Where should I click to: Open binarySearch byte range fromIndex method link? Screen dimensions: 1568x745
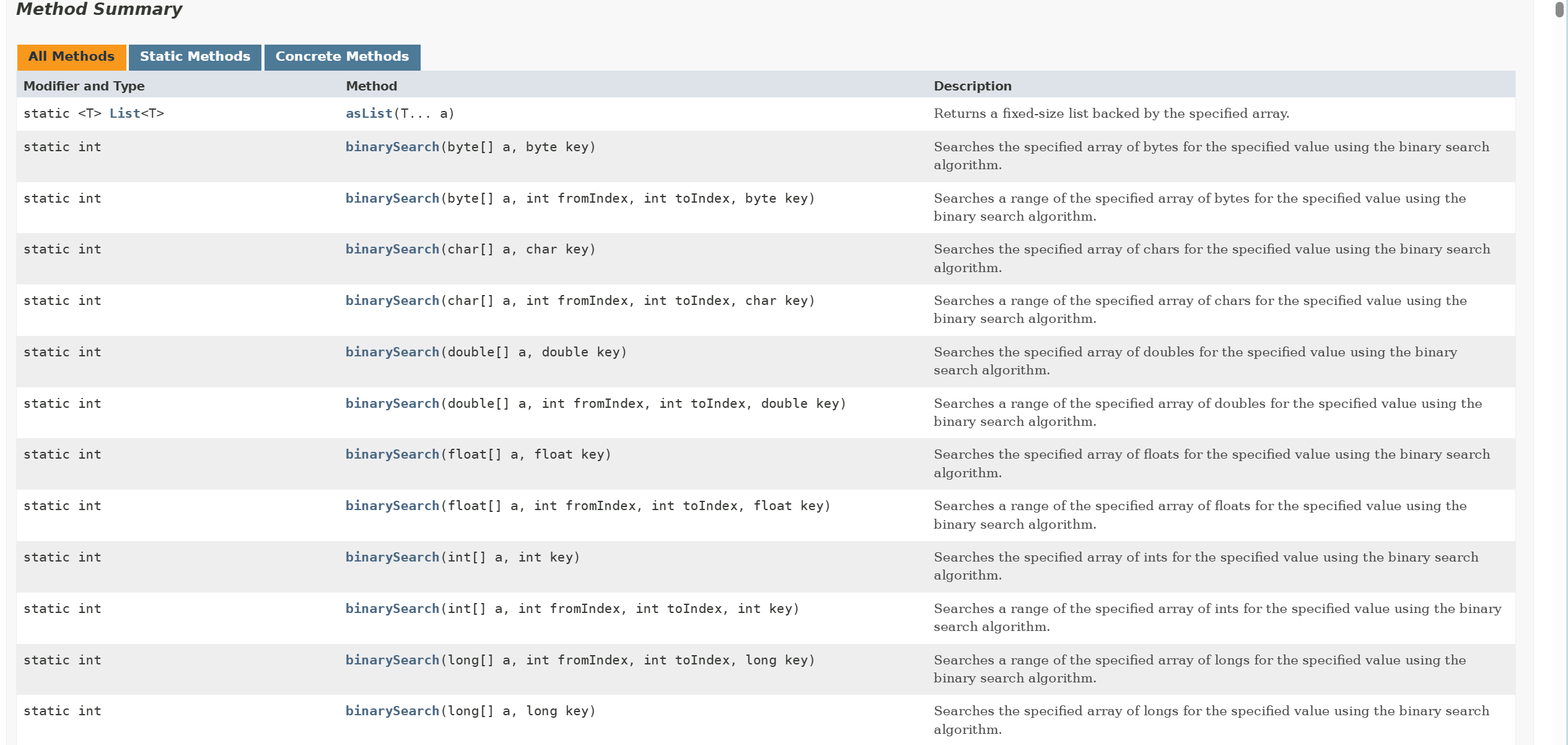click(392, 198)
